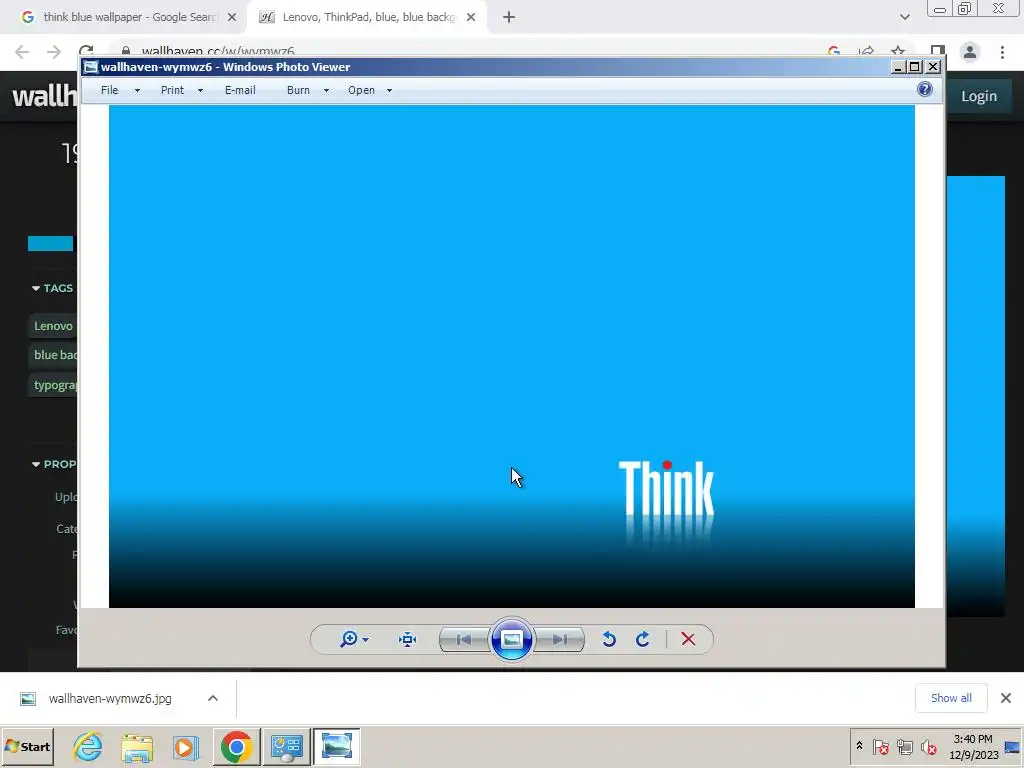Click Show desktop icon in tray
Viewport: 1024px width, 768px height.
point(1013,746)
